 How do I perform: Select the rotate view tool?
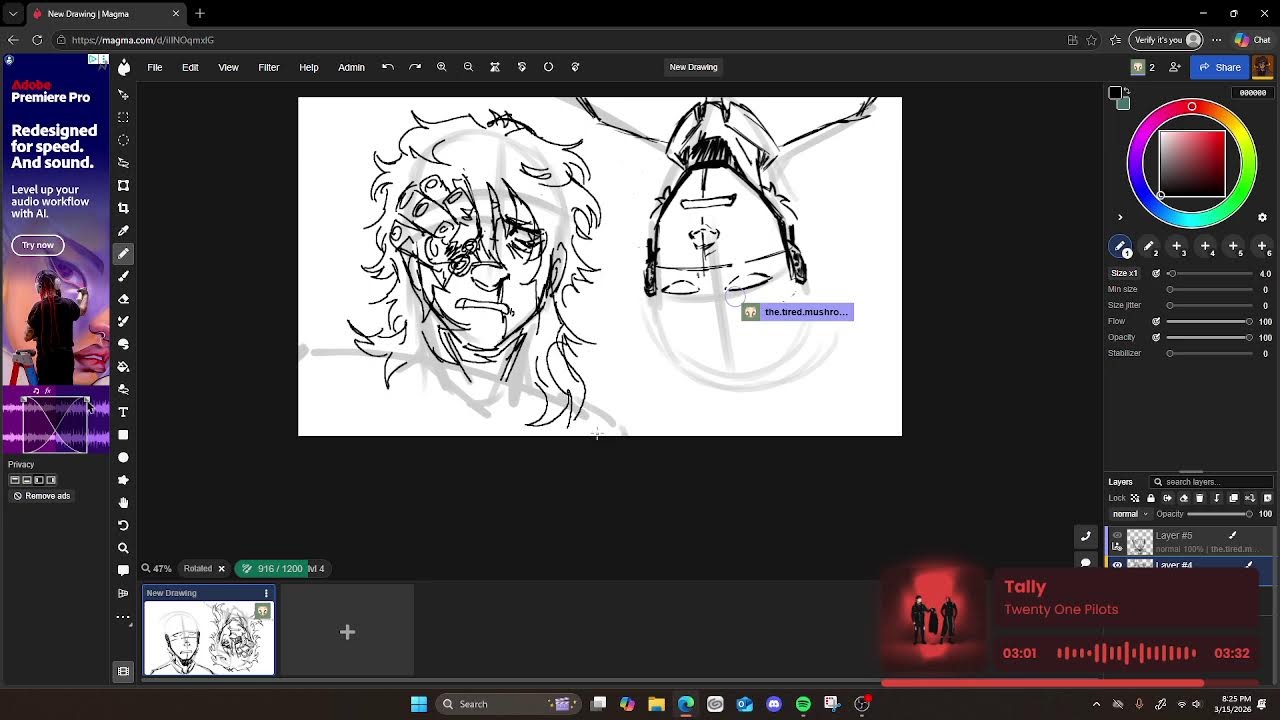[123, 526]
